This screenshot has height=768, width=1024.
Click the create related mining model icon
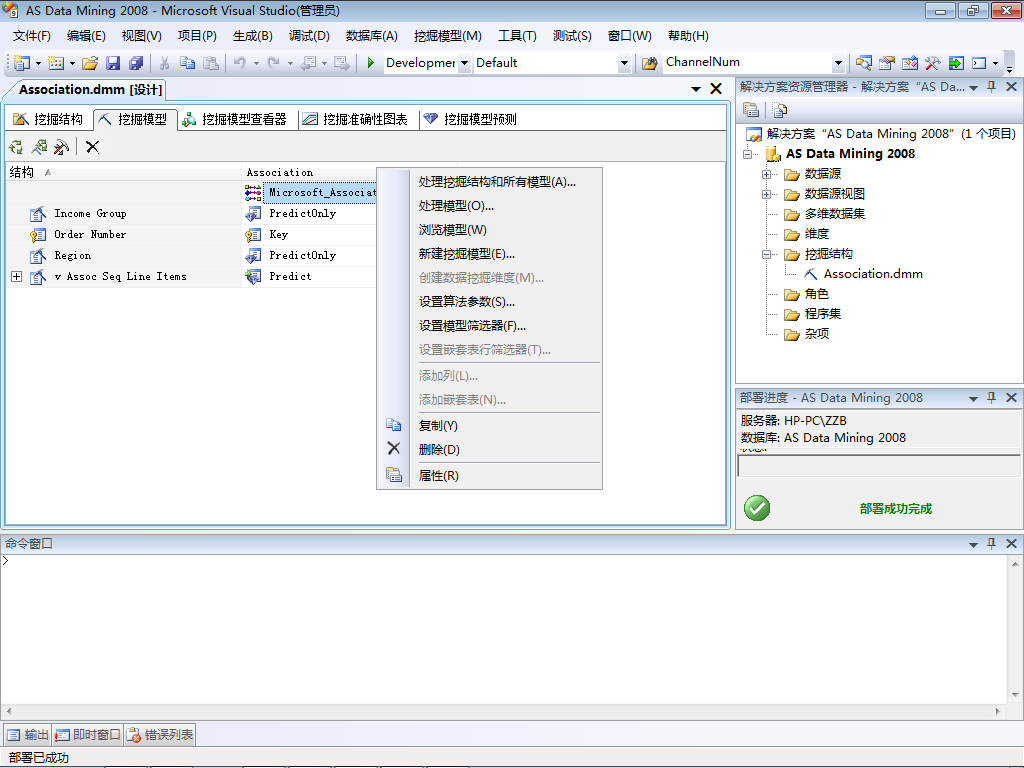coord(39,147)
